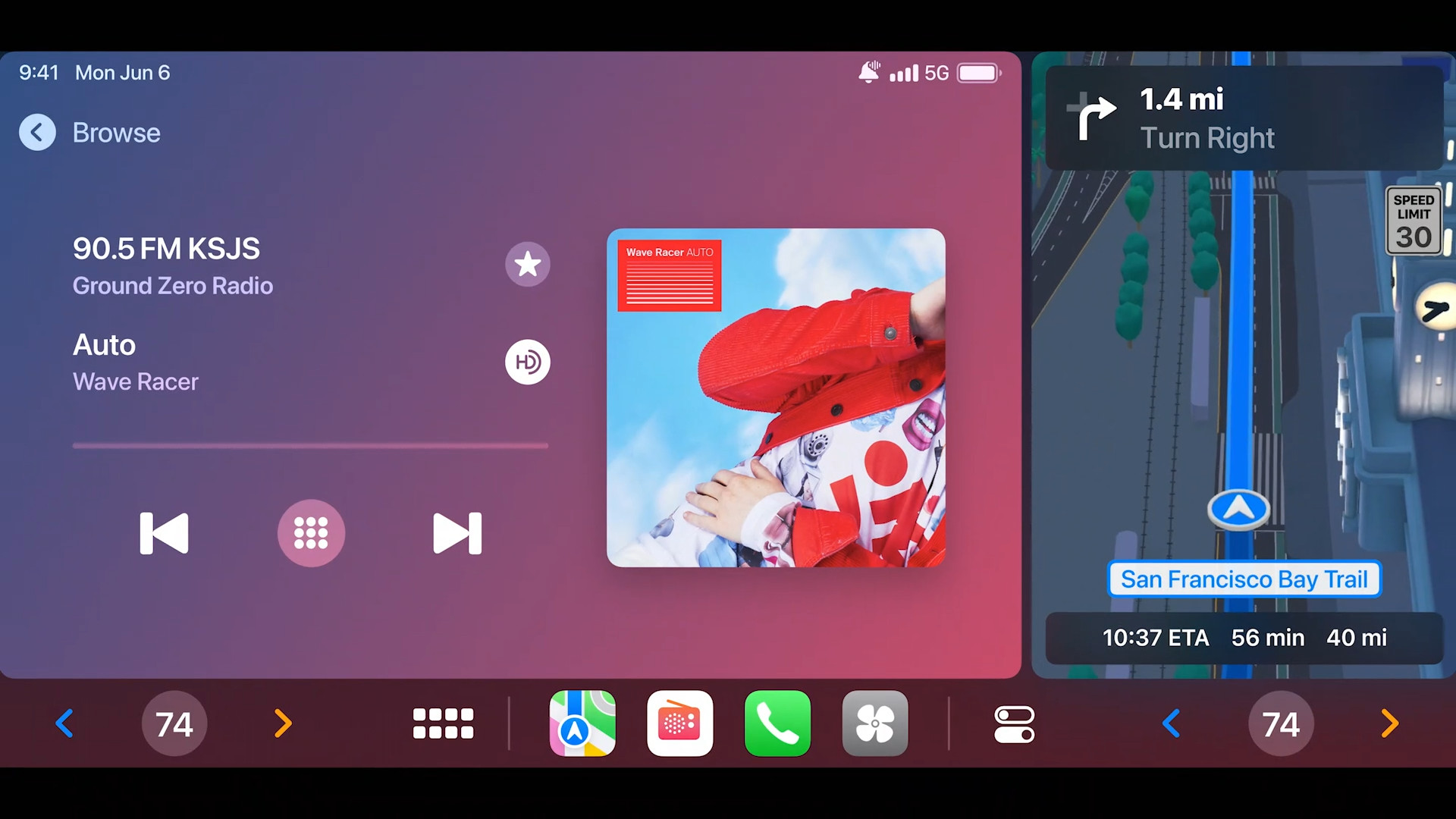This screenshot has height=819, width=1456.
Task: Click the radio playback progress bar
Action: point(310,446)
